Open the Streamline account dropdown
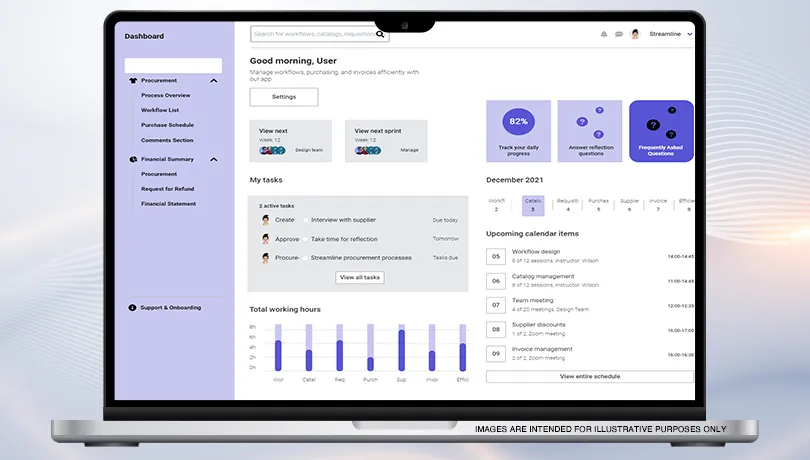 [690, 34]
